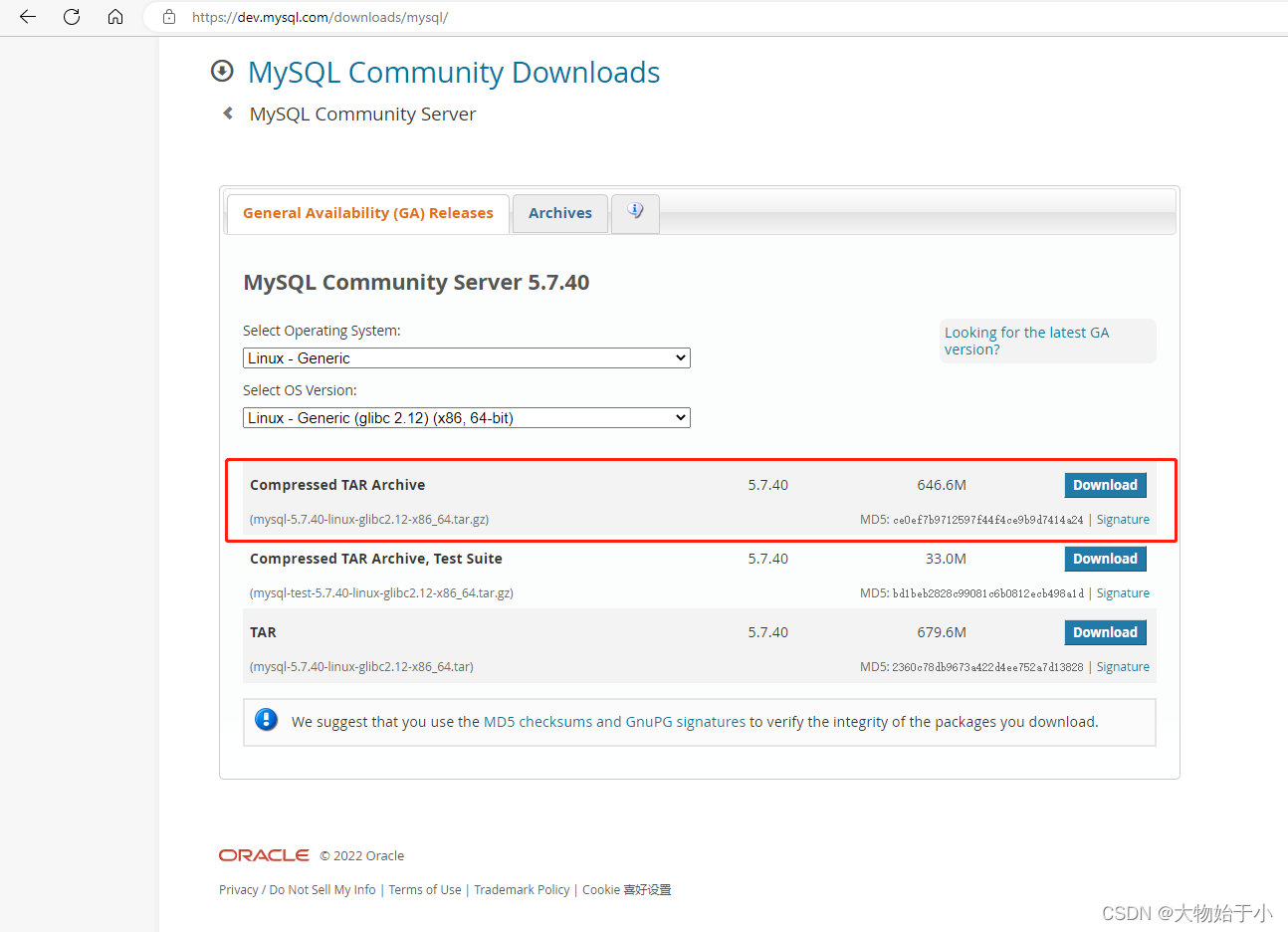Open Signature link for the TAR file
Viewport: 1288px width, 932px height.
[x=1123, y=667]
